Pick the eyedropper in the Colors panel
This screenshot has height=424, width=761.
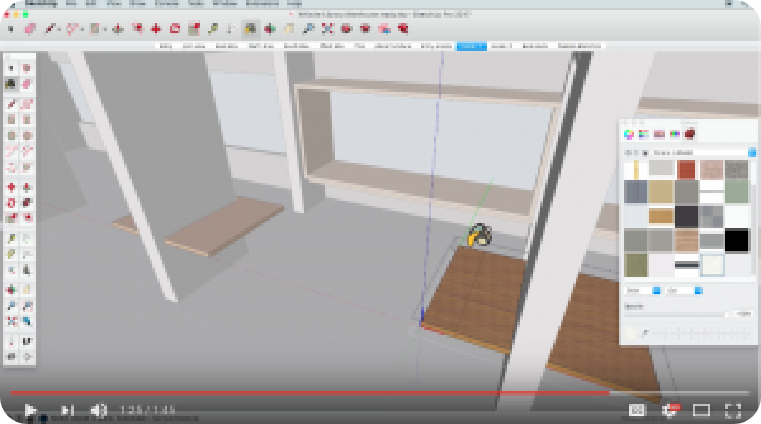pos(645,333)
